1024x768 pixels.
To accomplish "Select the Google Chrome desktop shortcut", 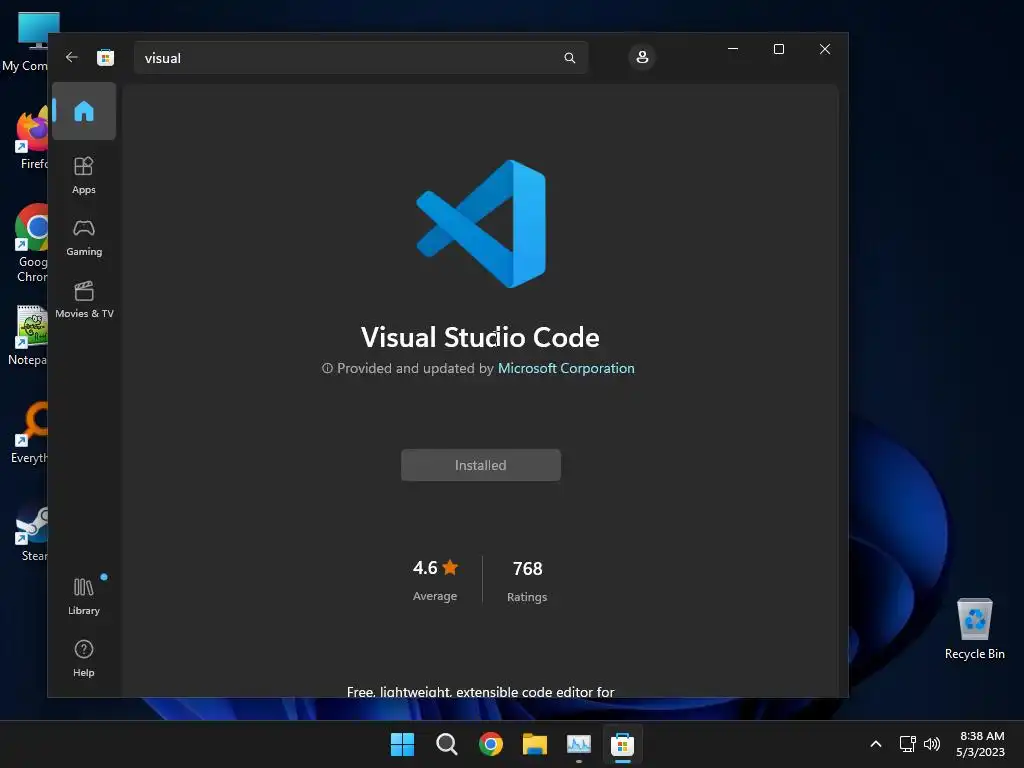I will pos(31,244).
